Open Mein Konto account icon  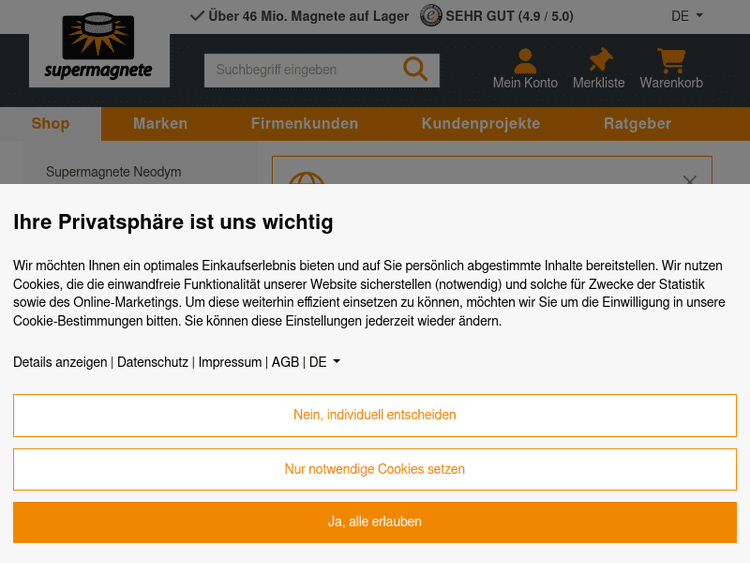pyautogui.click(x=525, y=61)
